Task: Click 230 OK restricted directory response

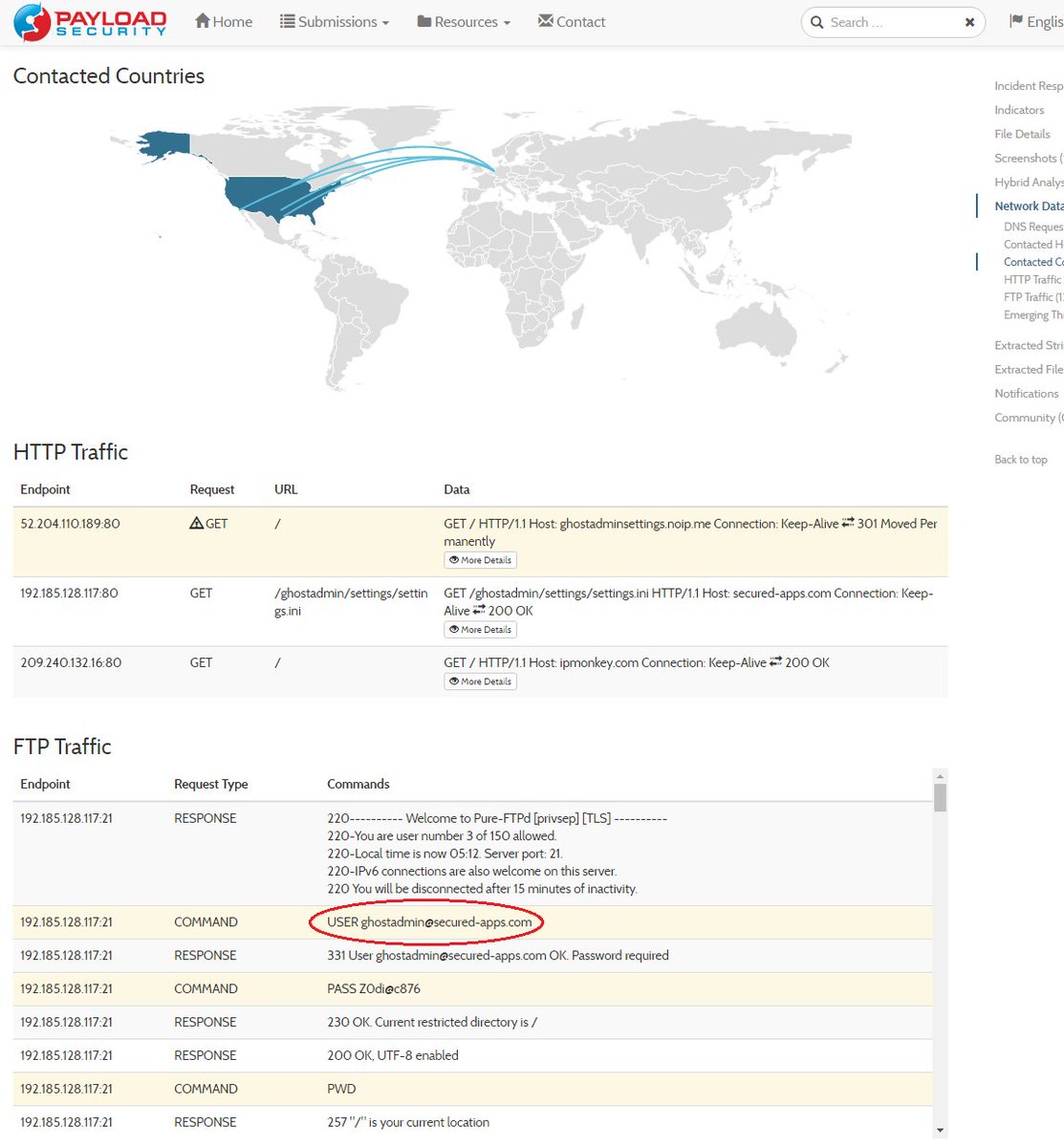Action: click(x=432, y=1022)
